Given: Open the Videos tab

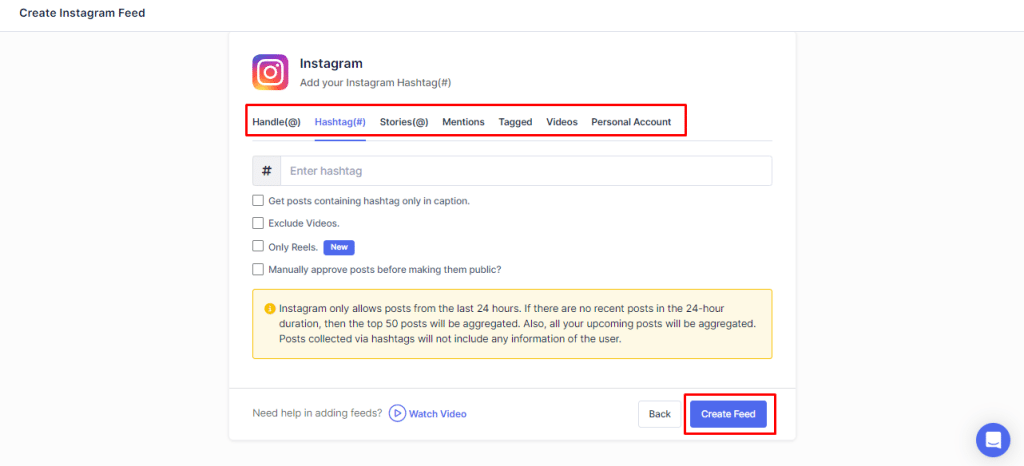Looking at the screenshot, I should [561, 122].
